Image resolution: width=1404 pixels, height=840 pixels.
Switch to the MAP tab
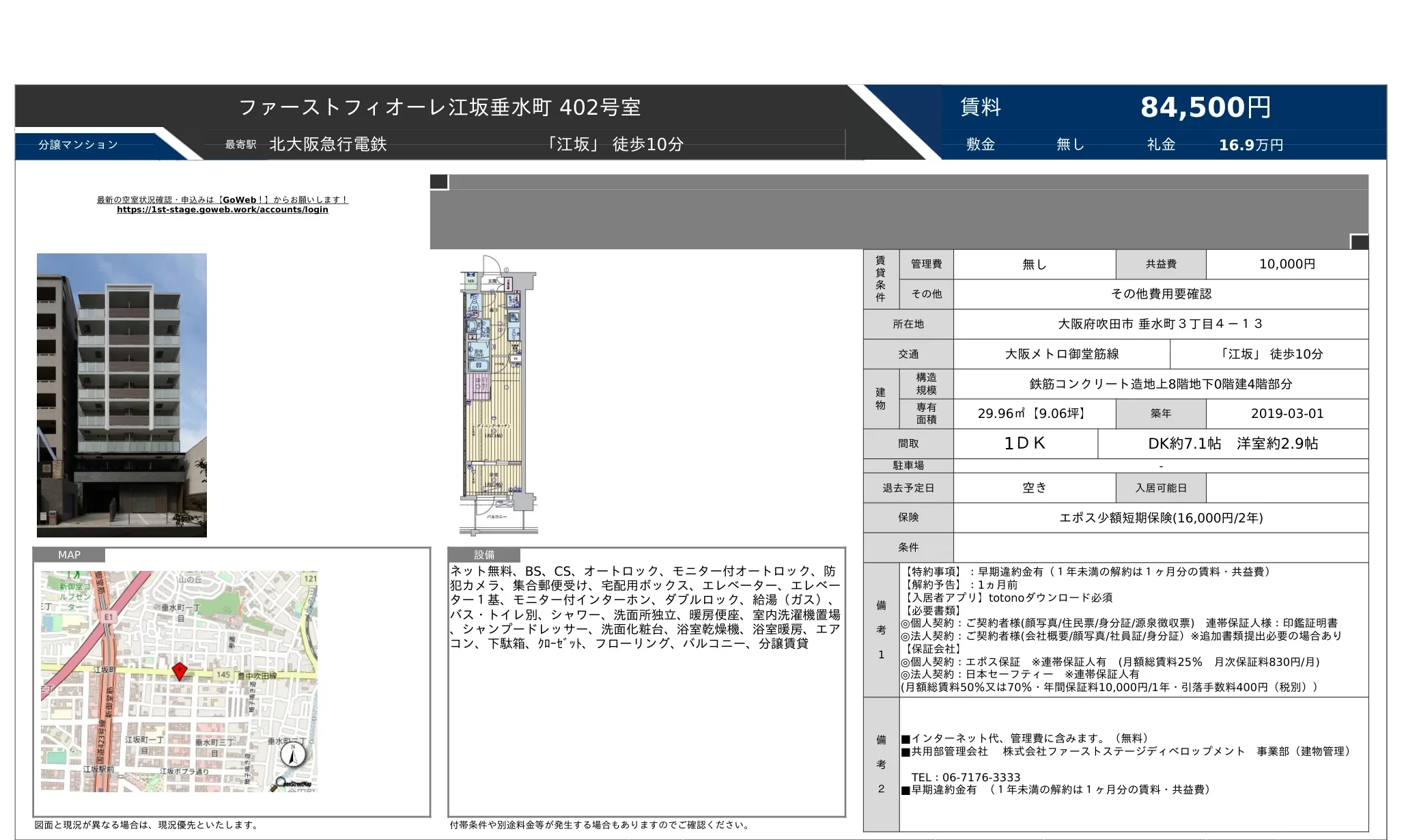(70, 555)
